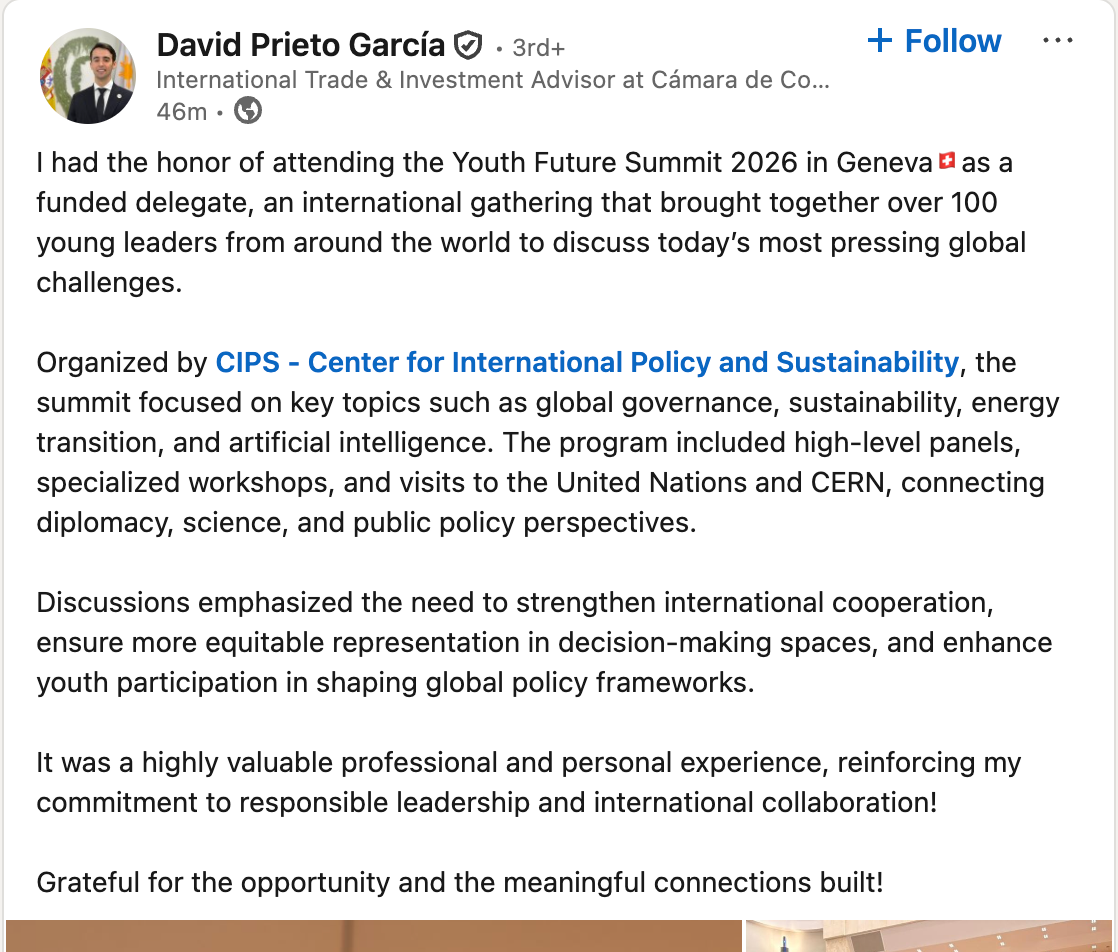This screenshot has height=952, width=1118.
Task: Click the 46m post timestamp
Action: 181,111
